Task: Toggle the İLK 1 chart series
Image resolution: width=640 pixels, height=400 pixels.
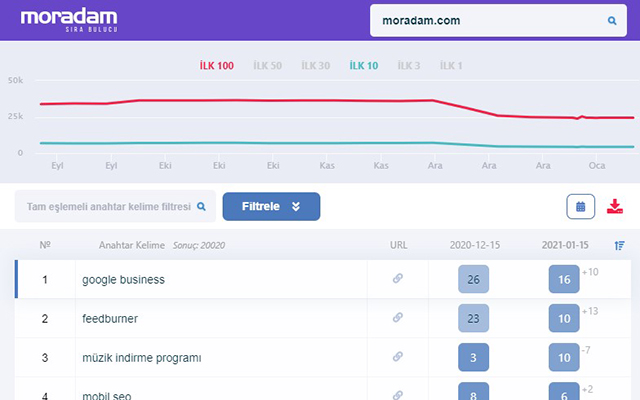Action: tap(452, 66)
